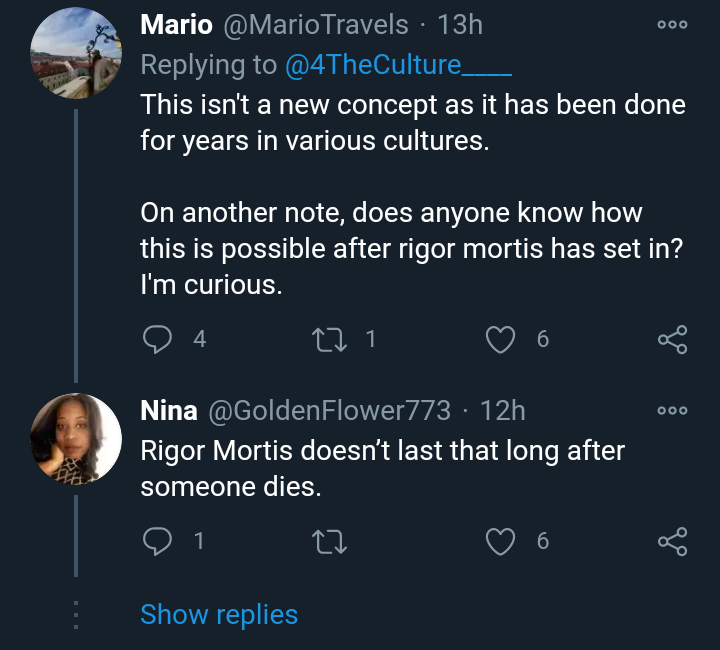Share Mario's tweet using share icon
The width and height of the screenshot is (720, 650).
[x=673, y=339]
